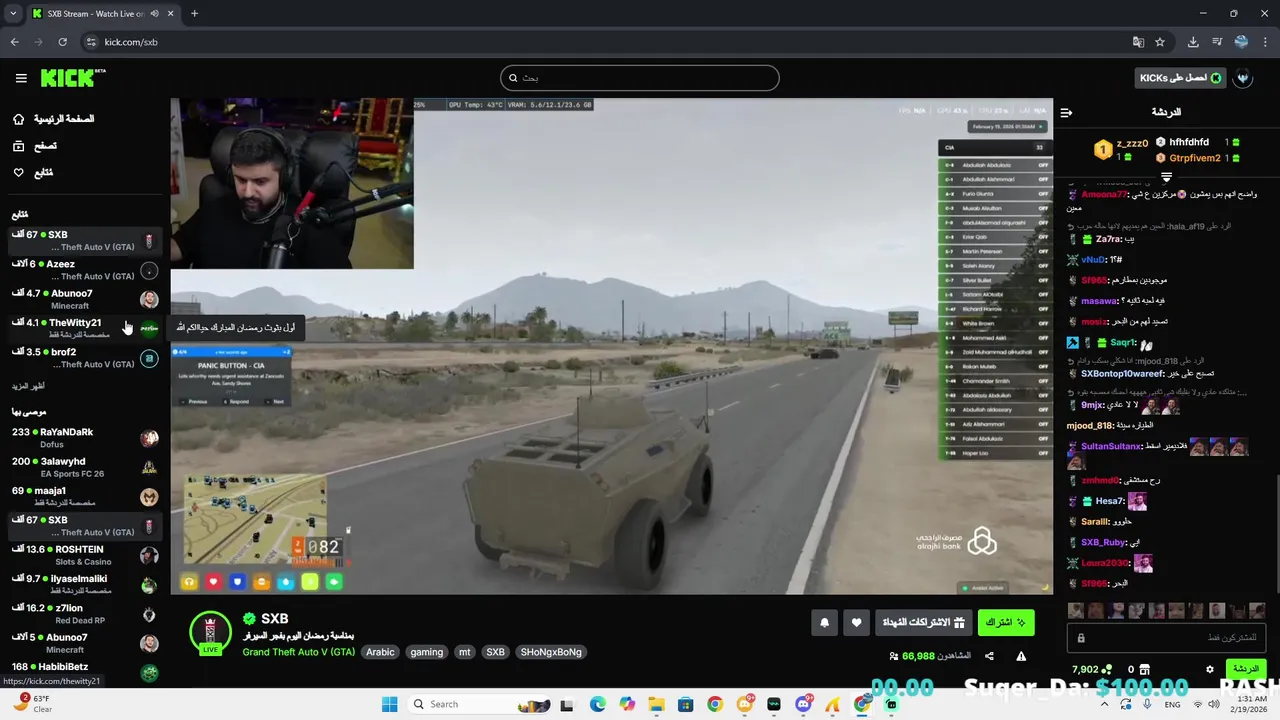Open Google Translate icon in address bar
1280x720 pixels.
click(1138, 42)
